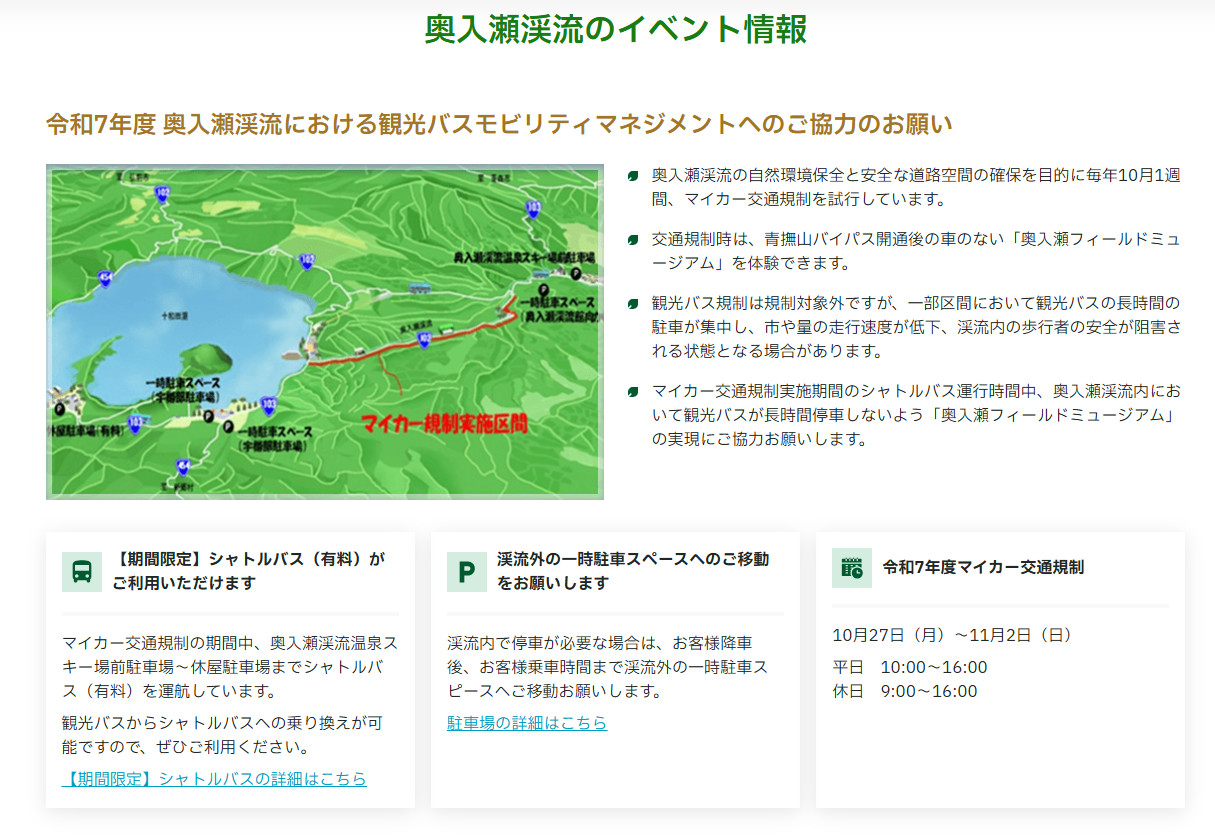
Task: Click the 休日 9:00～16:00 hours line
Action: [x=905, y=691]
